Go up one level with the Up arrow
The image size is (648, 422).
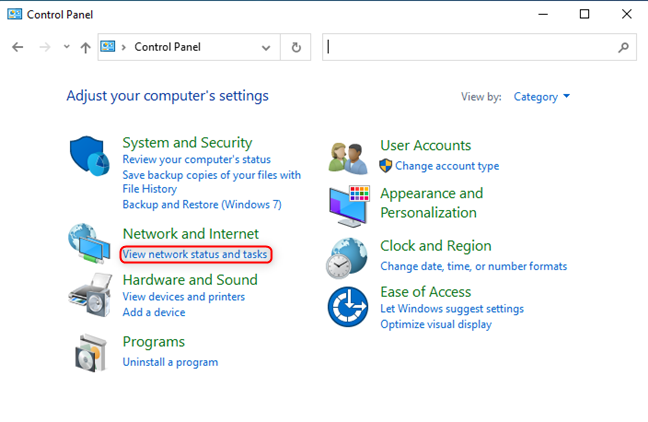click(86, 47)
